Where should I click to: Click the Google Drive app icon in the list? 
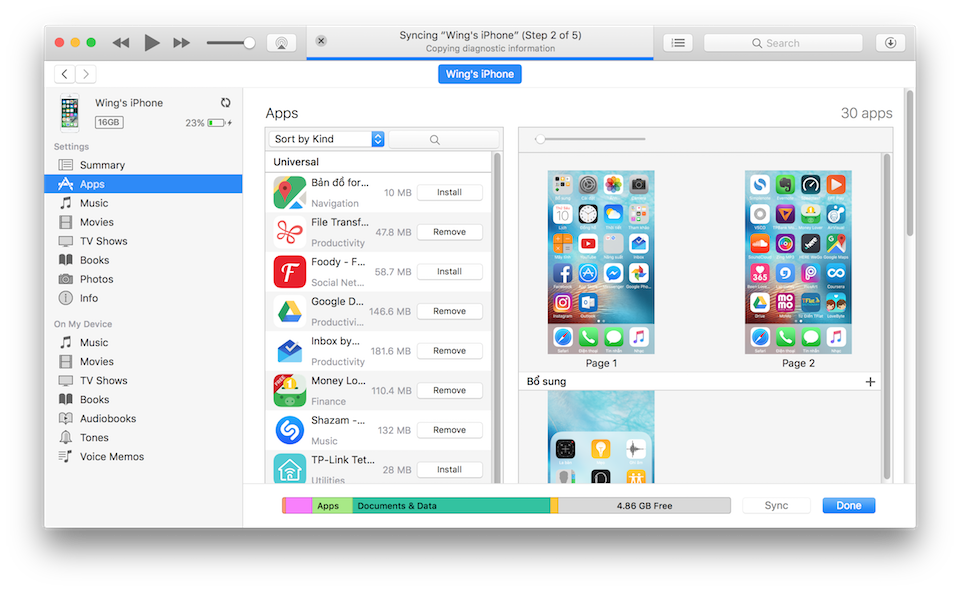pos(290,311)
